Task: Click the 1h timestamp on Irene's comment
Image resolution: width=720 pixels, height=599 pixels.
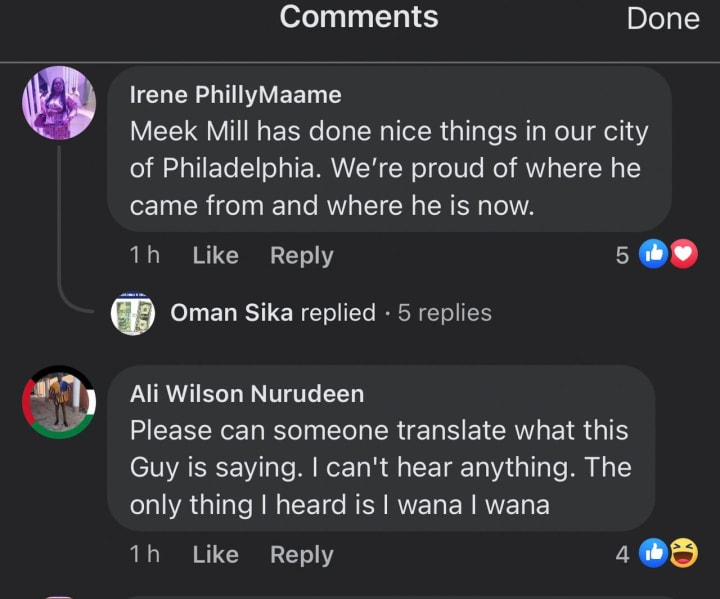Action: pyautogui.click(x=145, y=255)
